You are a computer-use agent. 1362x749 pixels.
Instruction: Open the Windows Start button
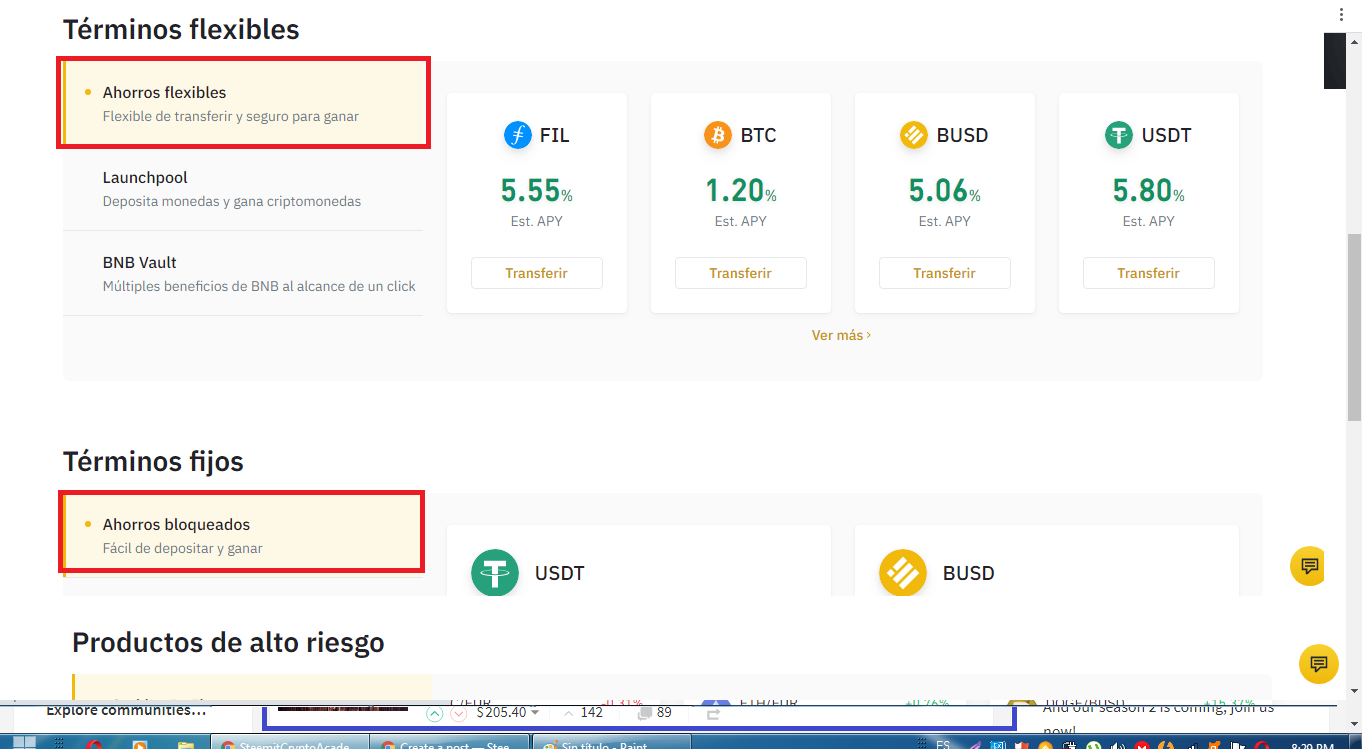[23, 743]
